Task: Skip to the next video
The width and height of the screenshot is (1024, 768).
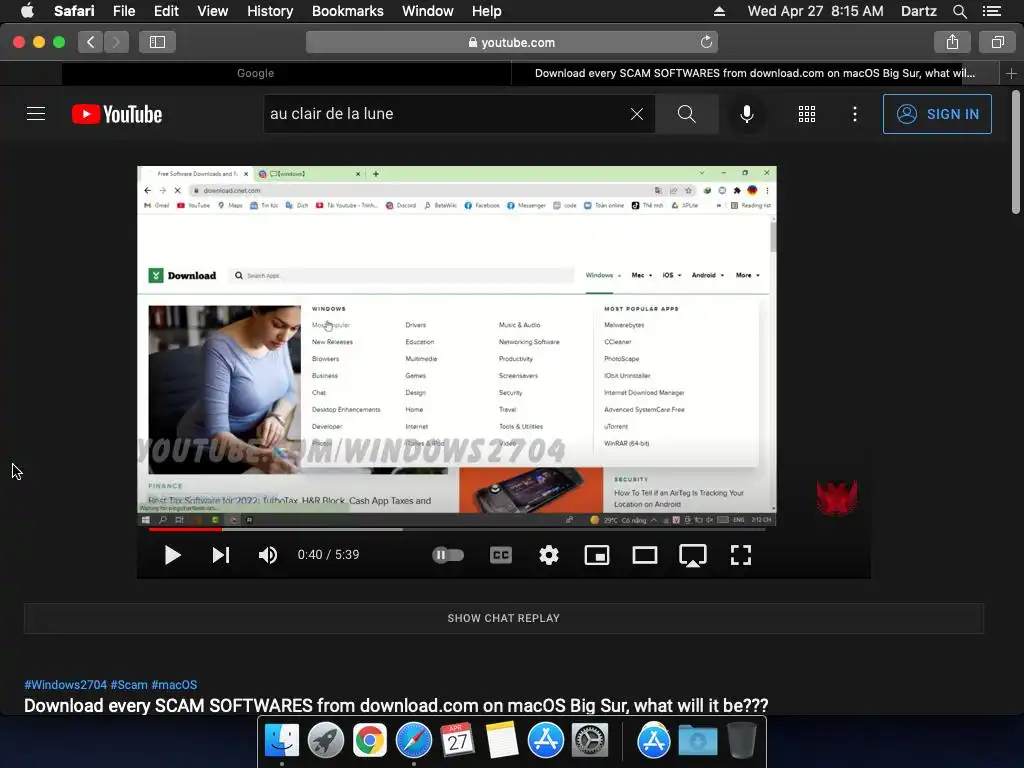Action: point(221,555)
